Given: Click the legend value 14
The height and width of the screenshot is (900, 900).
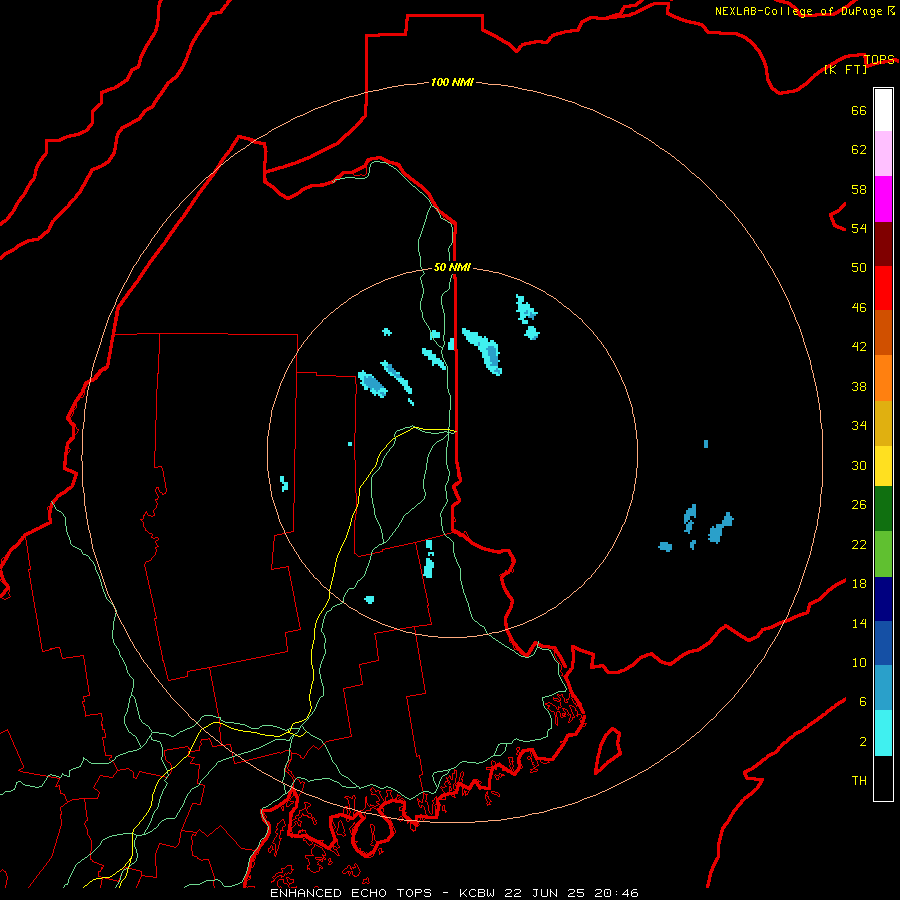Looking at the screenshot, I should [859, 623].
